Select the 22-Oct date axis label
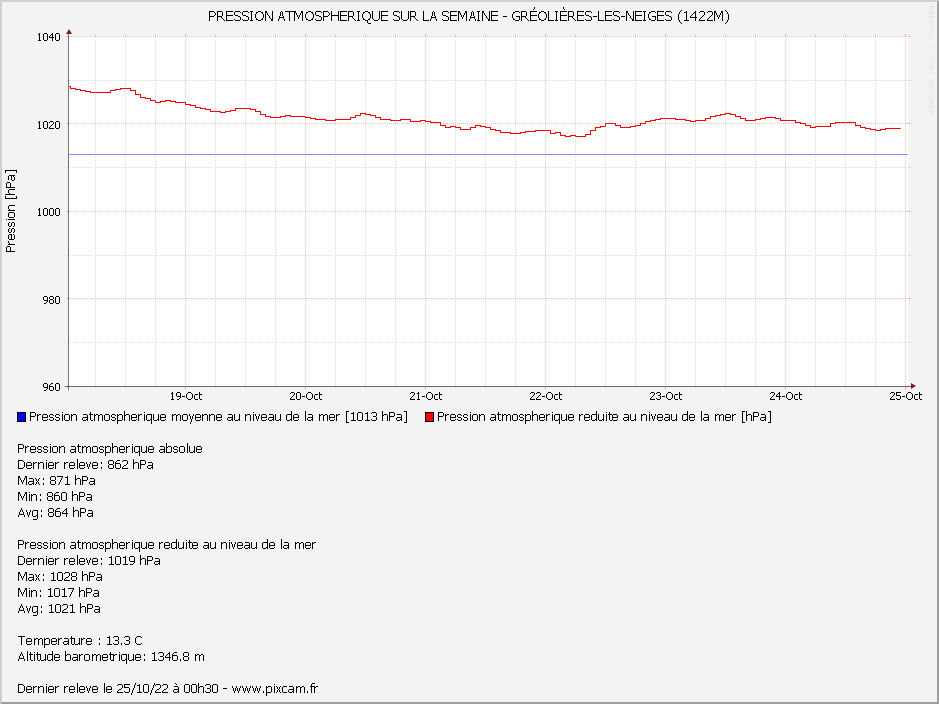The width and height of the screenshot is (939, 704). pyautogui.click(x=546, y=396)
